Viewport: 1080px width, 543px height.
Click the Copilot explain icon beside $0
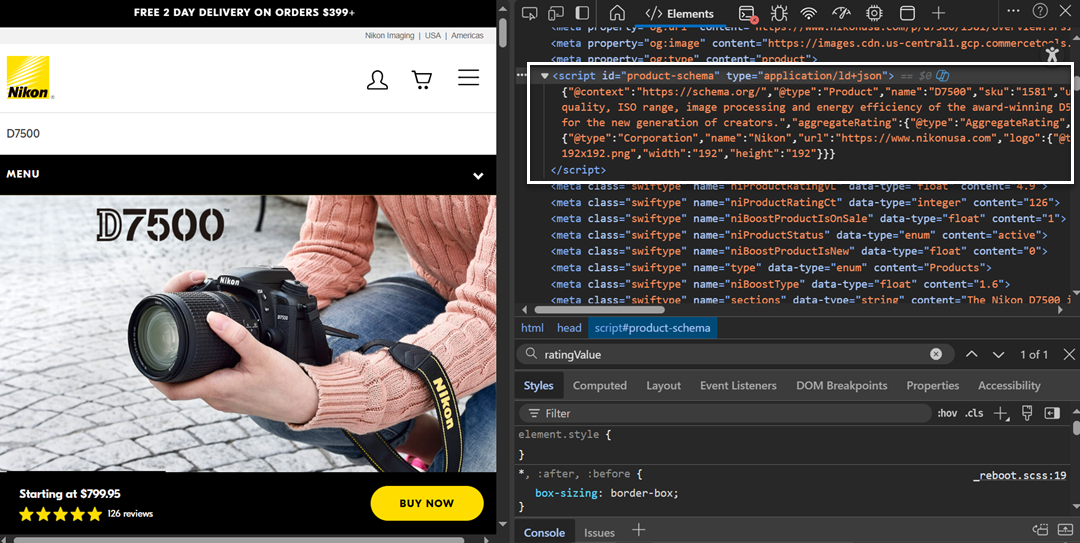pos(944,76)
